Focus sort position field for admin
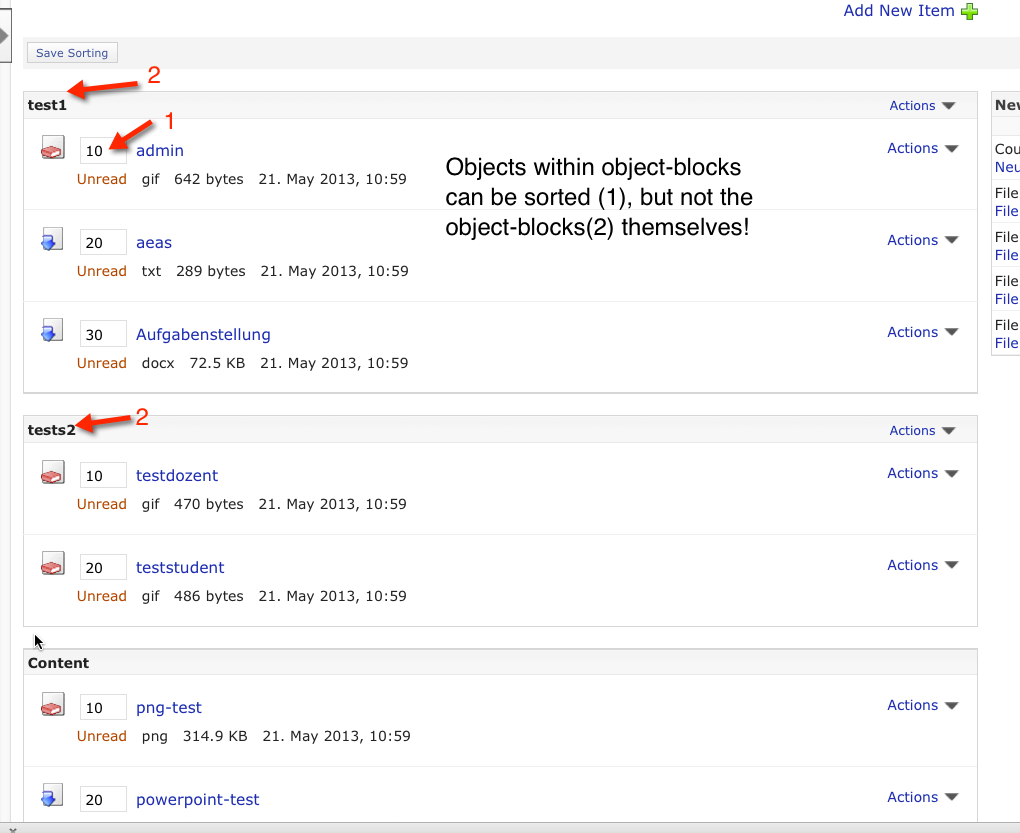The height and width of the screenshot is (833, 1020). [x=103, y=151]
